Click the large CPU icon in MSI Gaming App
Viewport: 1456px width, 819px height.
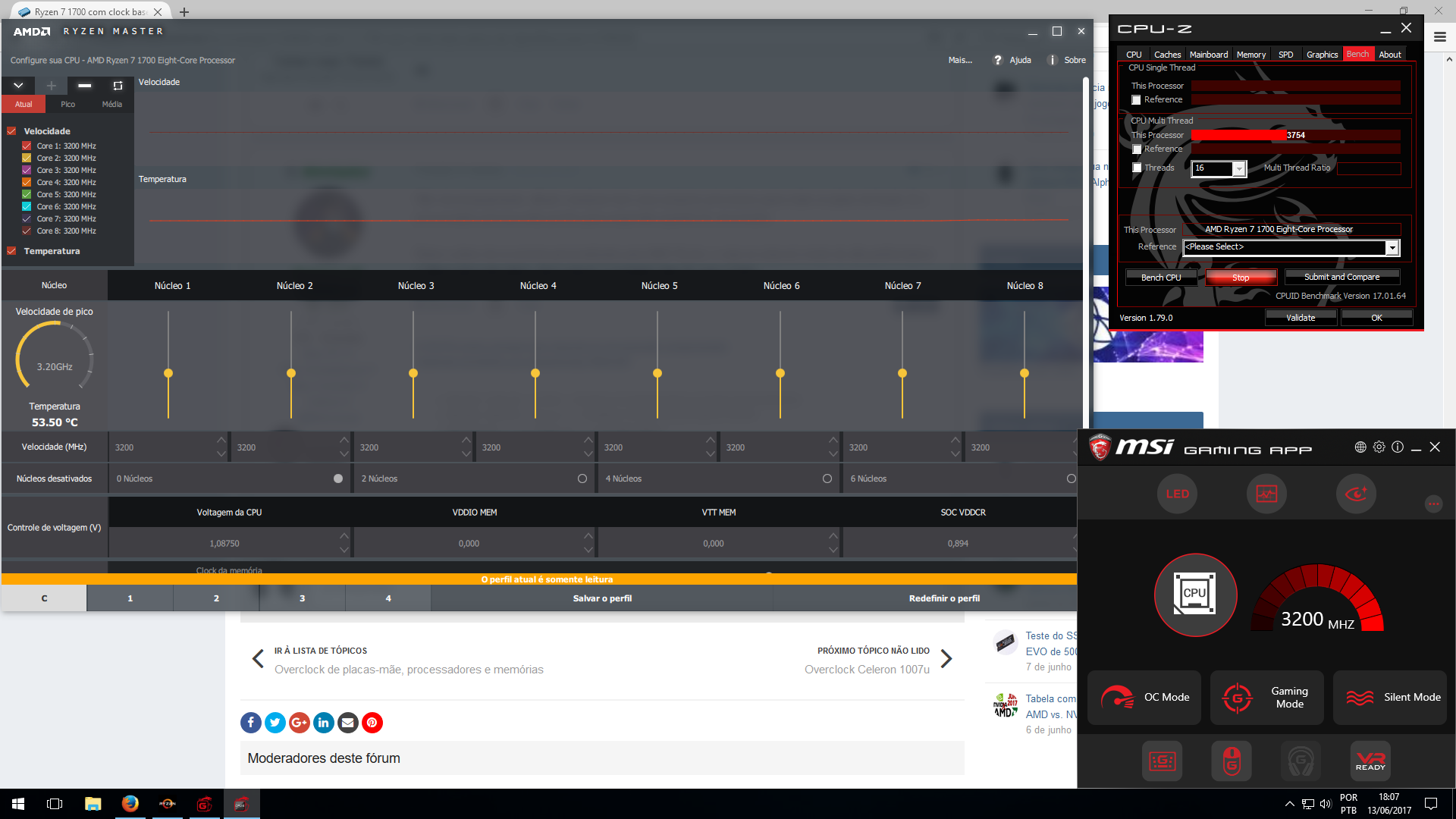pos(1195,595)
